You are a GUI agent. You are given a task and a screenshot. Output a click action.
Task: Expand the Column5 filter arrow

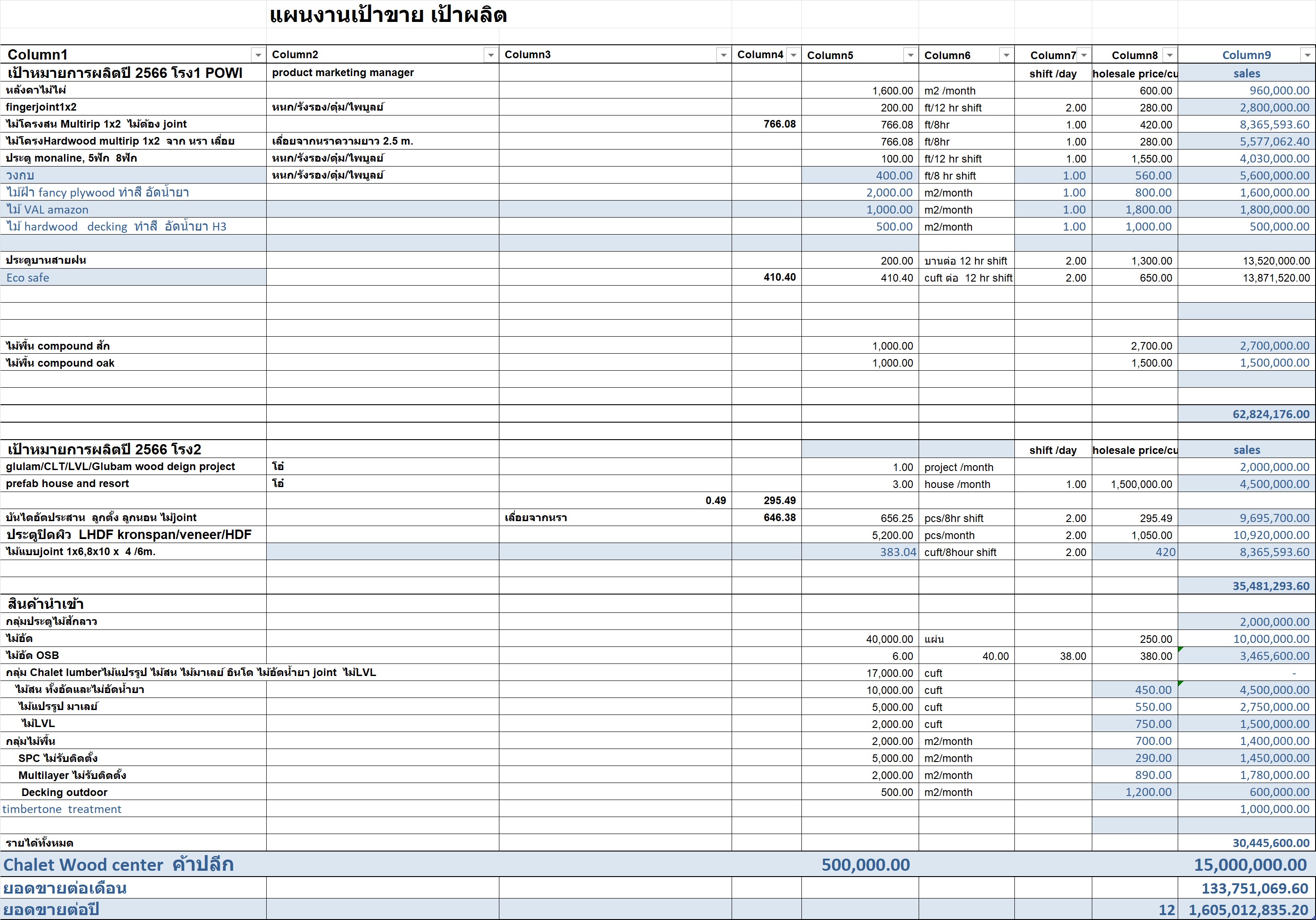pos(910,55)
